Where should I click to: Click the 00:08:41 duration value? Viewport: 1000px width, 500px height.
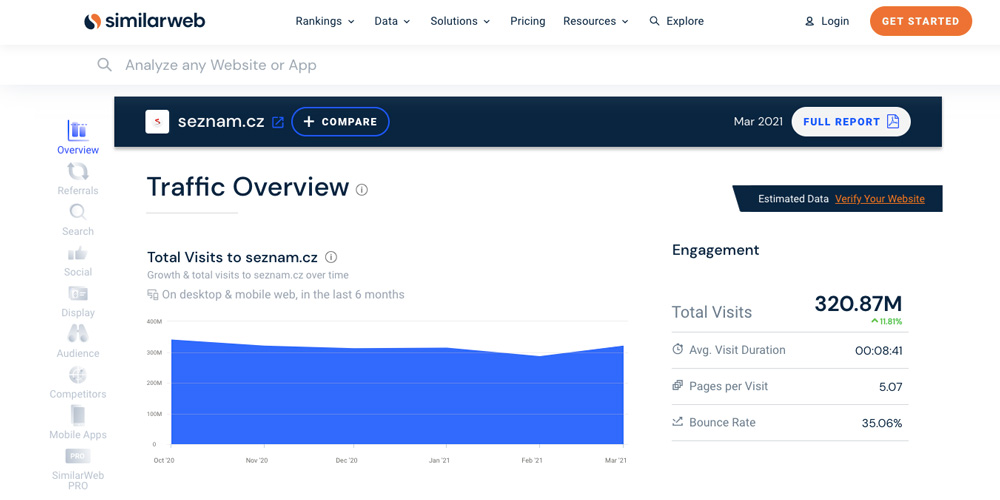(878, 350)
